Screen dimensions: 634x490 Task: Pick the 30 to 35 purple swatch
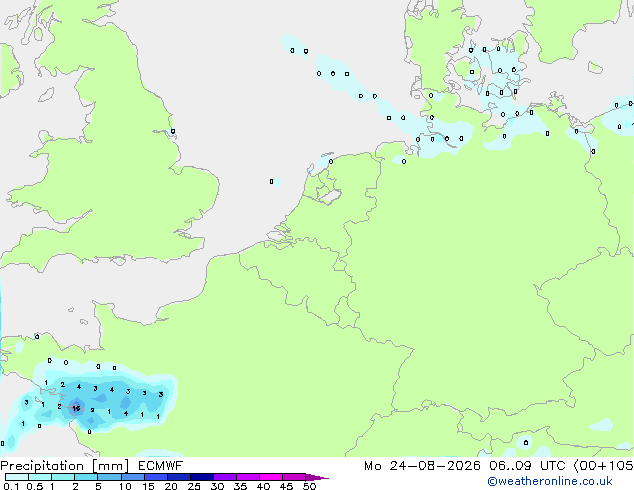point(225,477)
